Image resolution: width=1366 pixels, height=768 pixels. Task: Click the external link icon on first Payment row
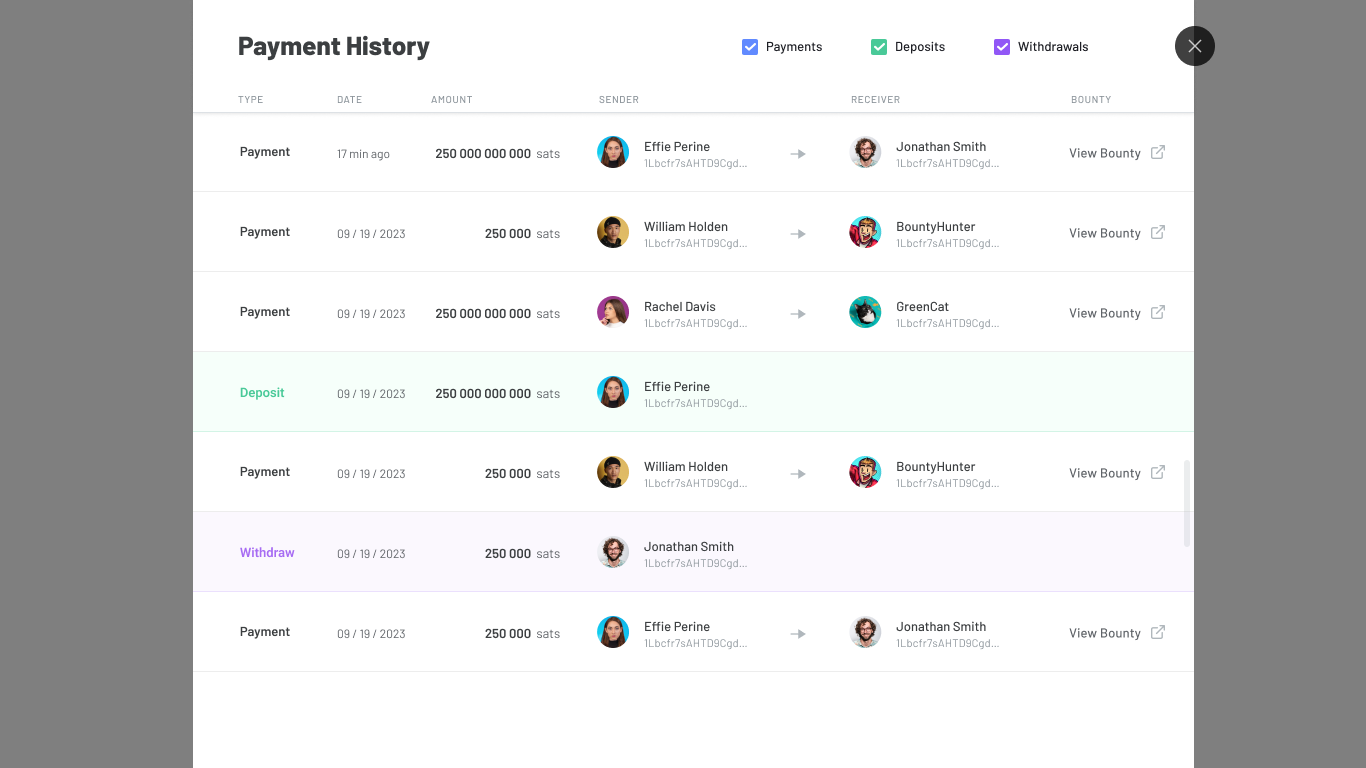pos(1157,152)
